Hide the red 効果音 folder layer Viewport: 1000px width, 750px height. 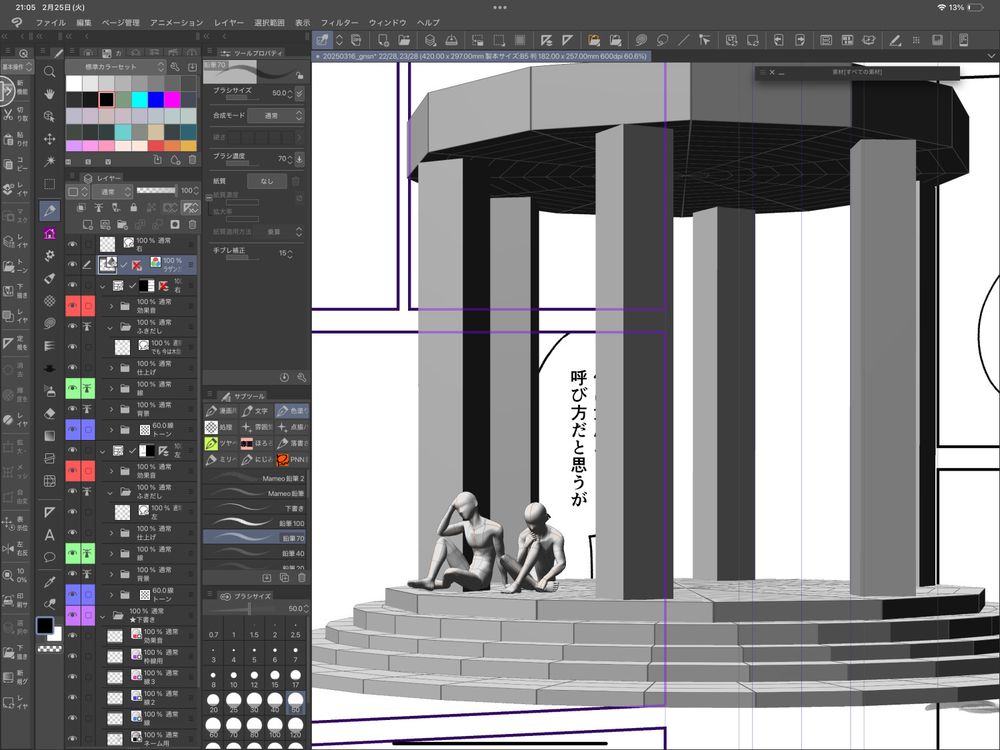click(x=72, y=304)
